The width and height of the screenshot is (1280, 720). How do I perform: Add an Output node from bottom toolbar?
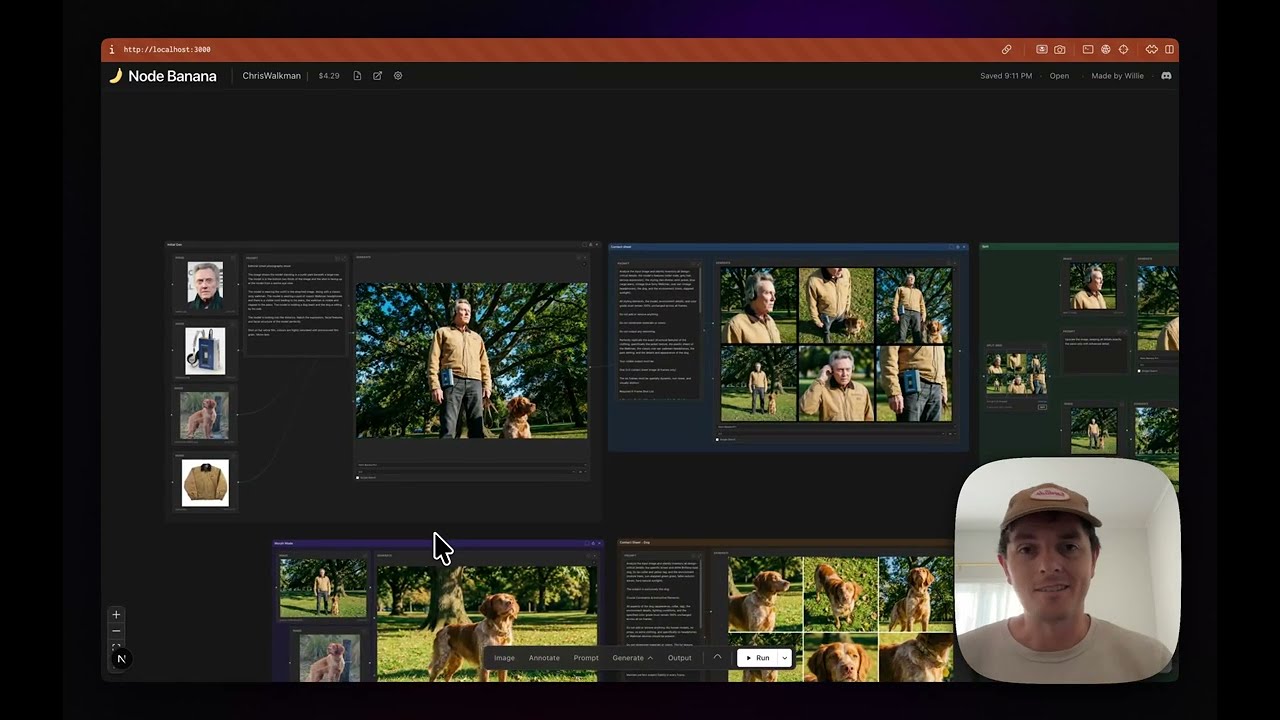point(680,658)
